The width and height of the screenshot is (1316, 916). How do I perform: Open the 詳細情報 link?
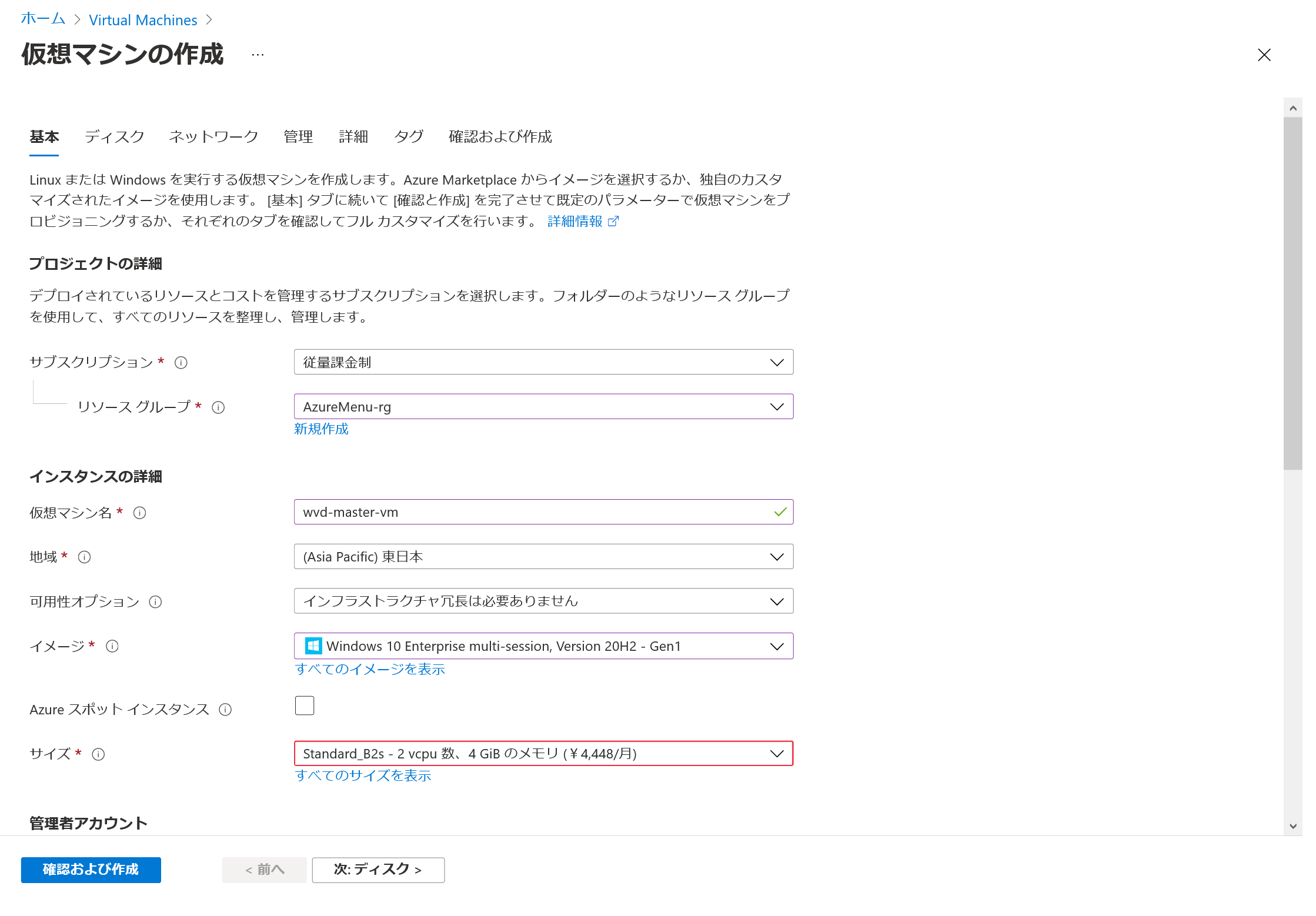click(x=575, y=221)
